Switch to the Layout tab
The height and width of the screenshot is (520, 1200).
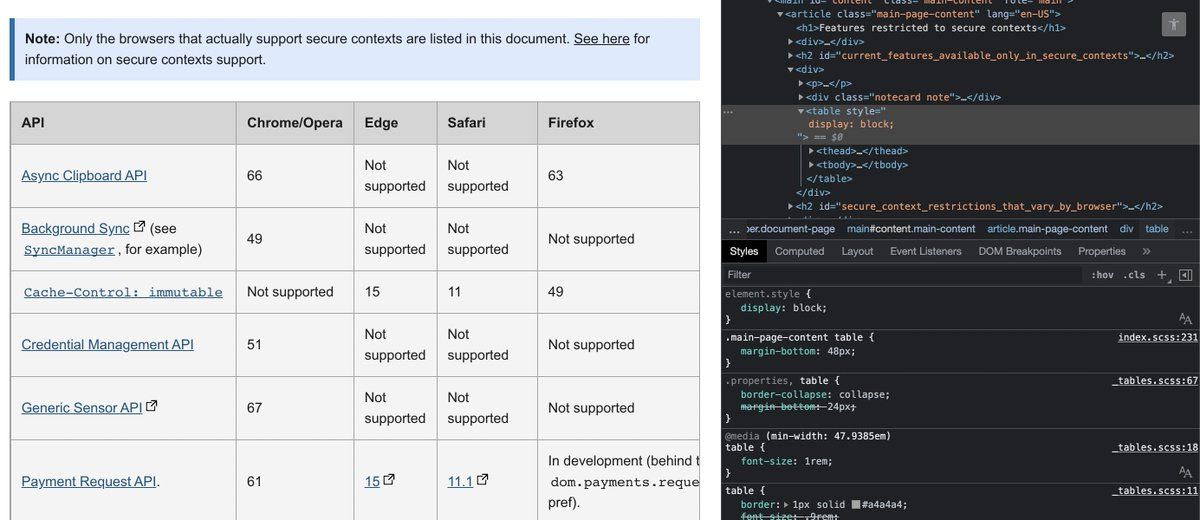tap(857, 251)
